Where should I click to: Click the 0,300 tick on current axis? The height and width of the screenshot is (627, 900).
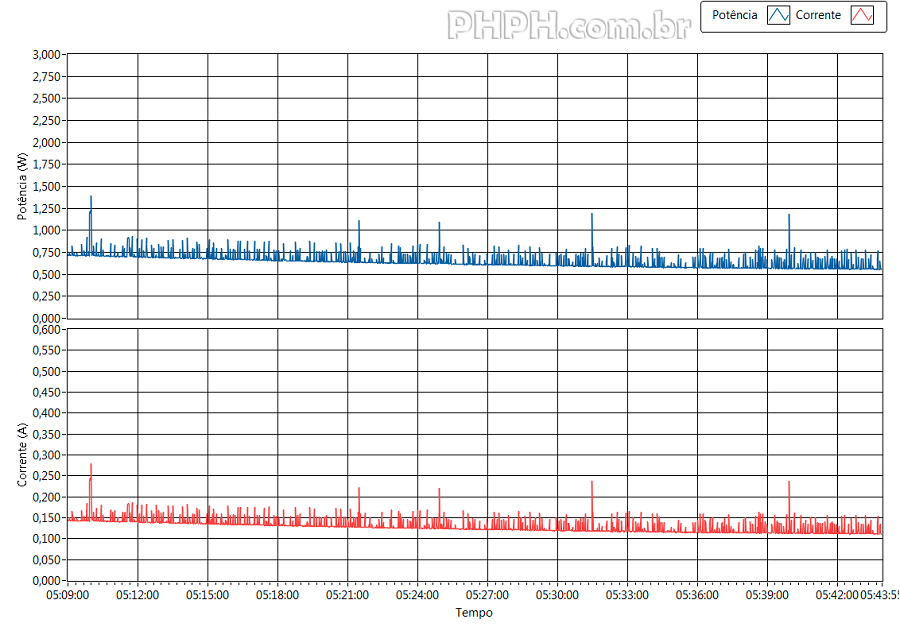click(47, 455)
